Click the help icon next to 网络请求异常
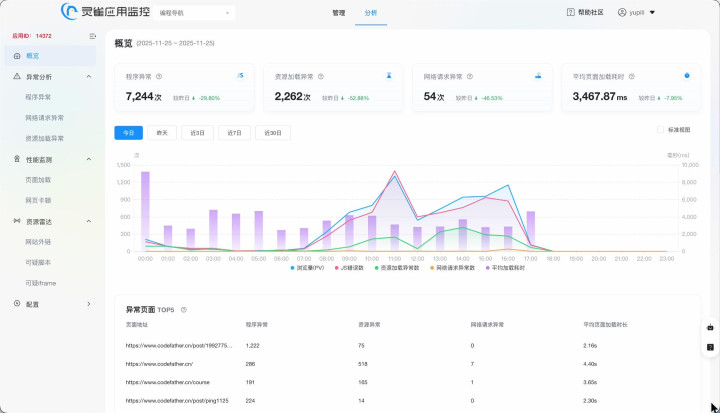 (x=468, y=76)
